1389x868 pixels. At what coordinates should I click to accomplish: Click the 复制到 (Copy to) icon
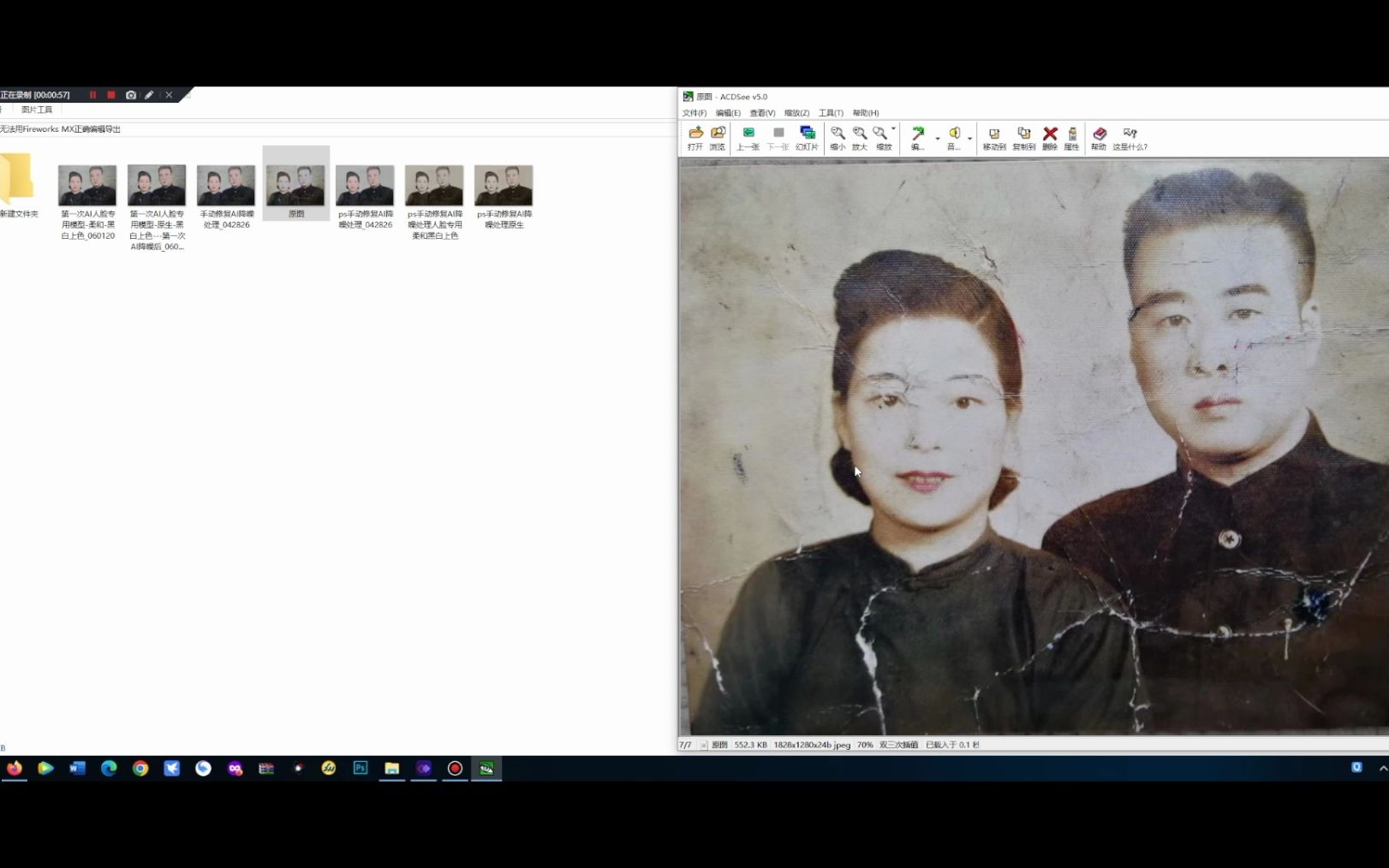point(1023,138)
